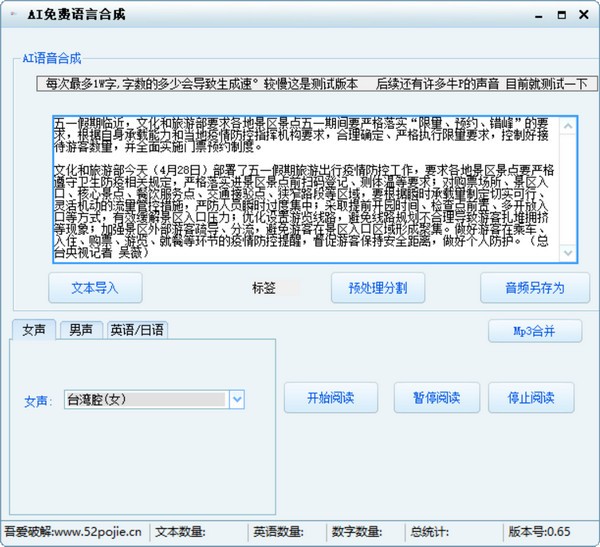Click the 数字数量 status entry

(357, 532)
